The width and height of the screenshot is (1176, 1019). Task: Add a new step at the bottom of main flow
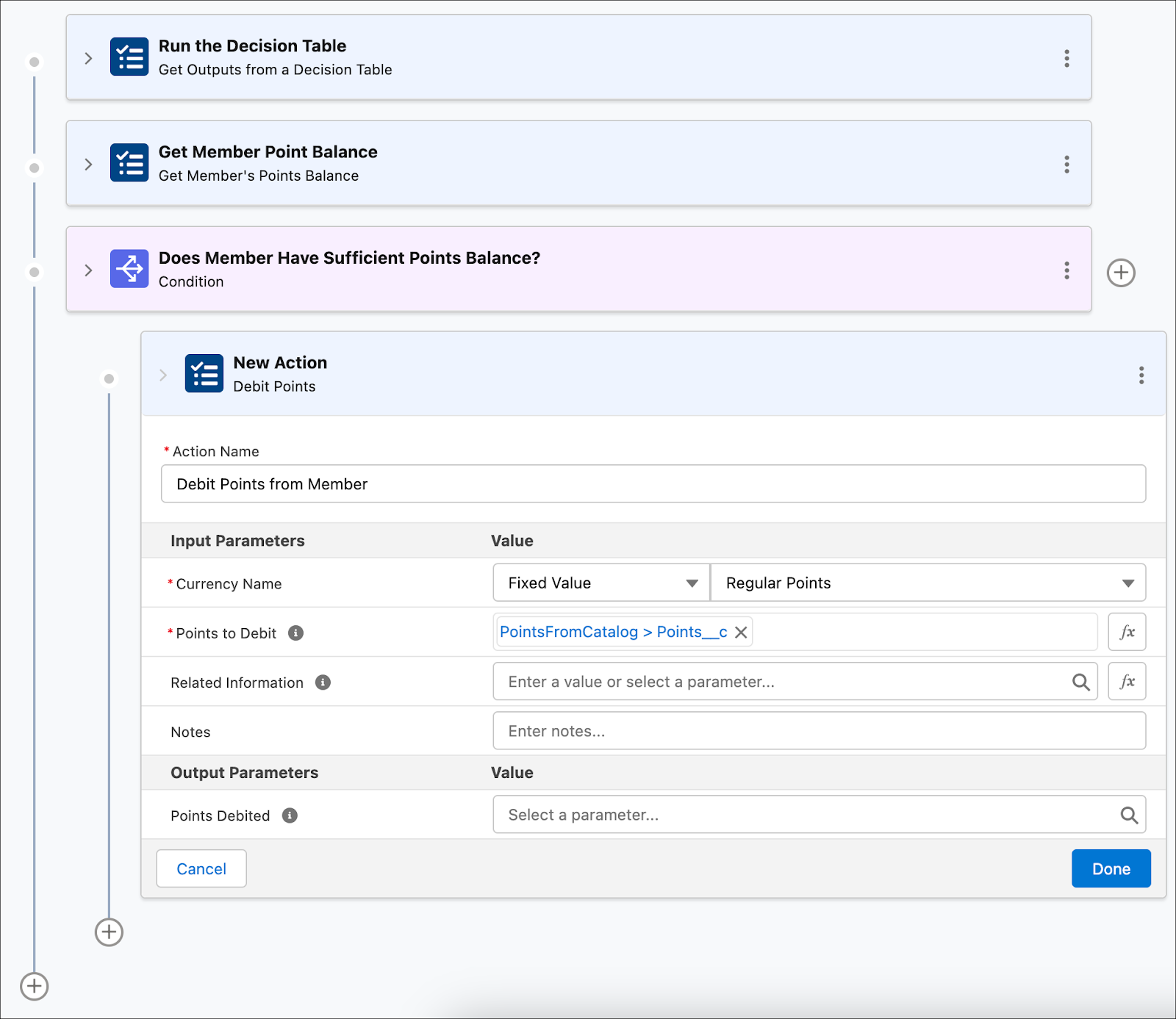click(34, 986)
